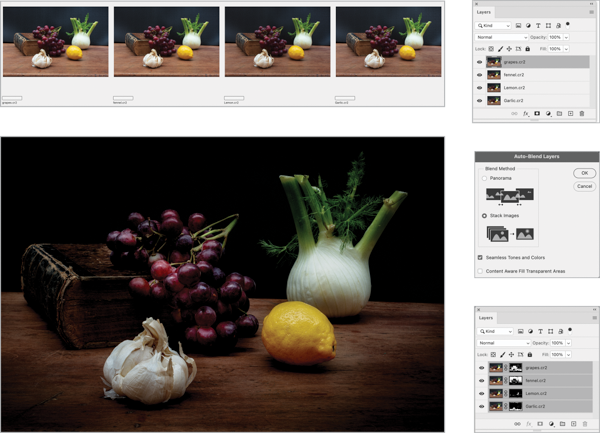Viewport: 600px width, 433px height.
Task: Open Opacity slider arrow in the masked Layers panel
Action: [x=569, y=343]
